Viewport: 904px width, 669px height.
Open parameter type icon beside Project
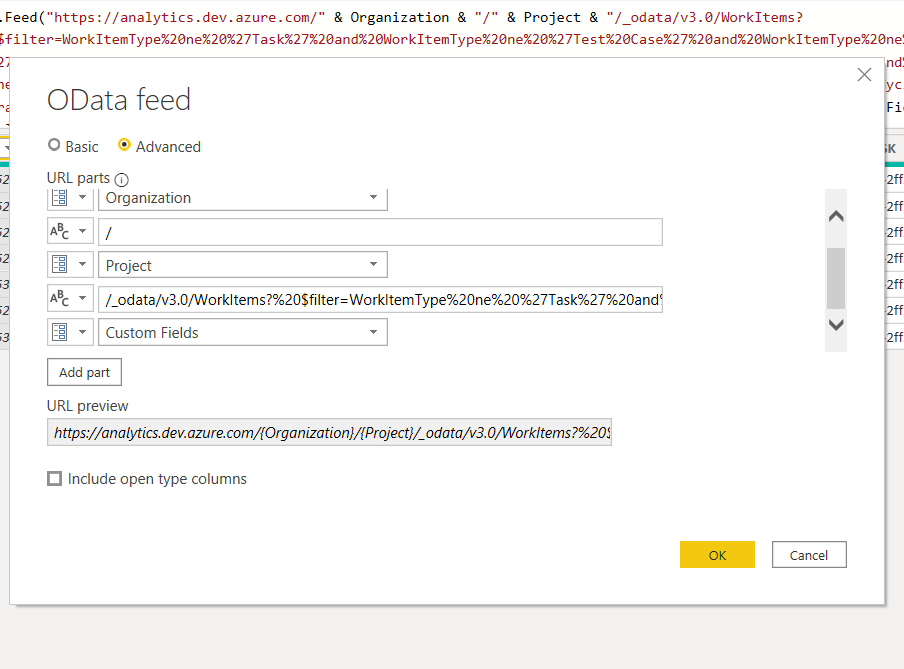coord(70,265)
